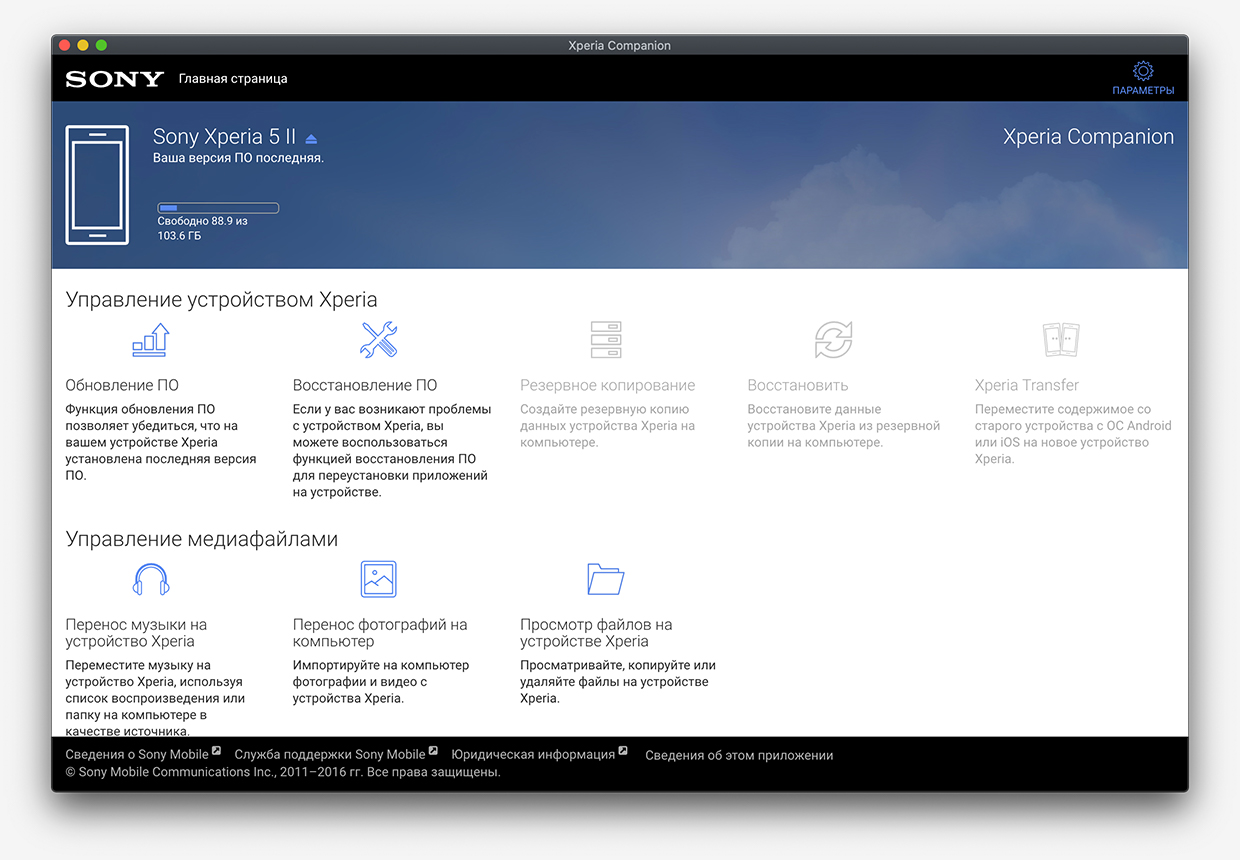Click the external-link icon after Юридическая информация

point(623,751)
